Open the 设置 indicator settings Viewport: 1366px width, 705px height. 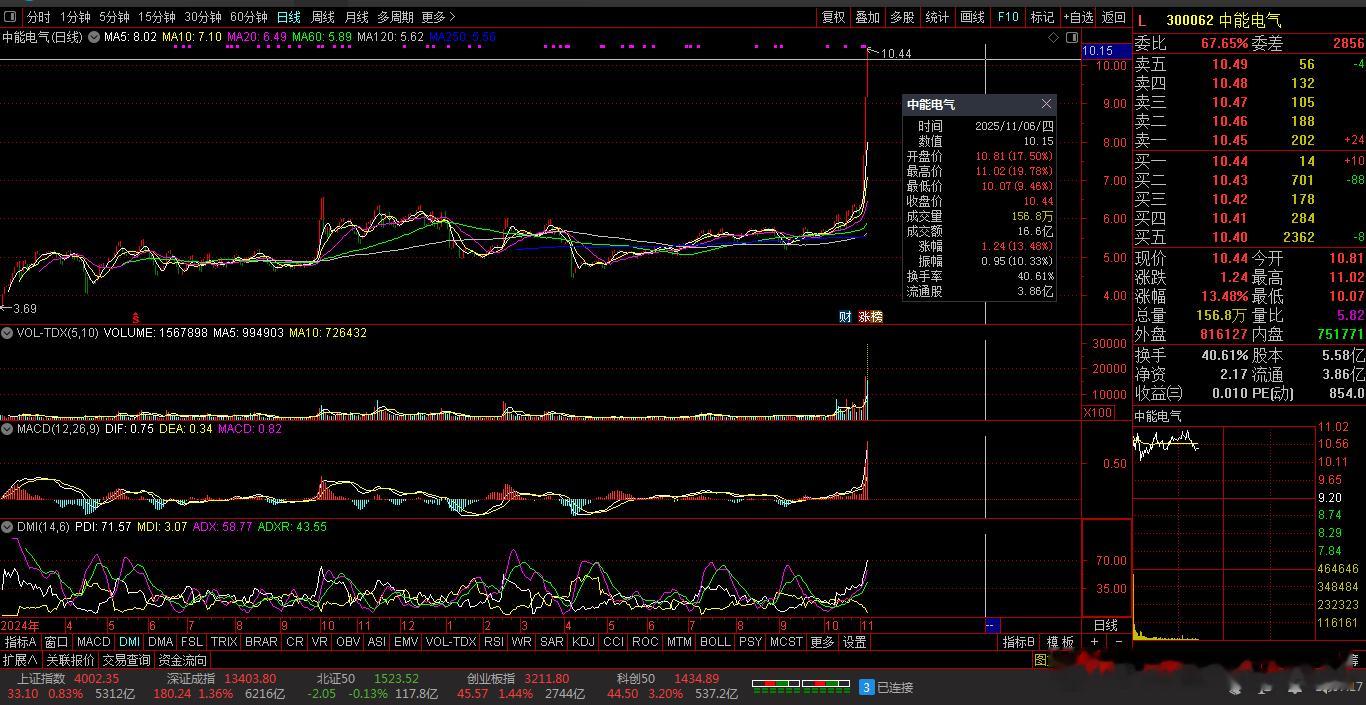click(x=854, y=642)
